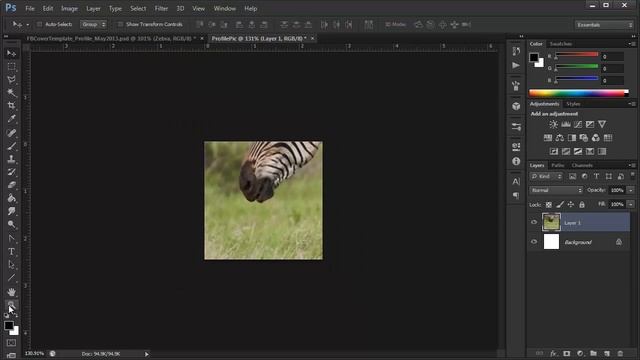Open the foreground color swatch in toolbar
The width and height of the screenshot is (640, 360).
click(9, 325)
